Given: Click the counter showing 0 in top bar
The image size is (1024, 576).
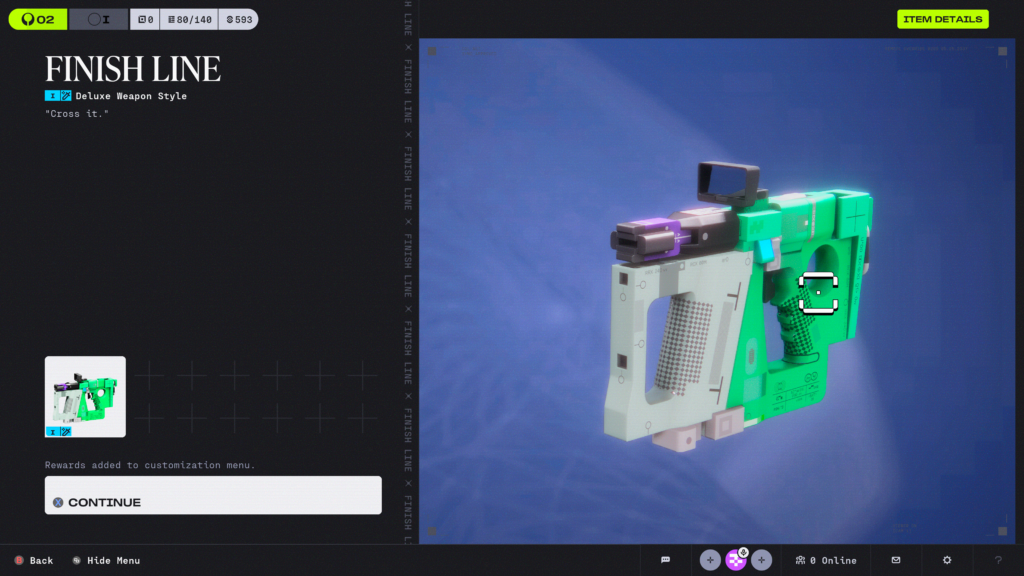Looking at the screenshot, I should (145, 19).
